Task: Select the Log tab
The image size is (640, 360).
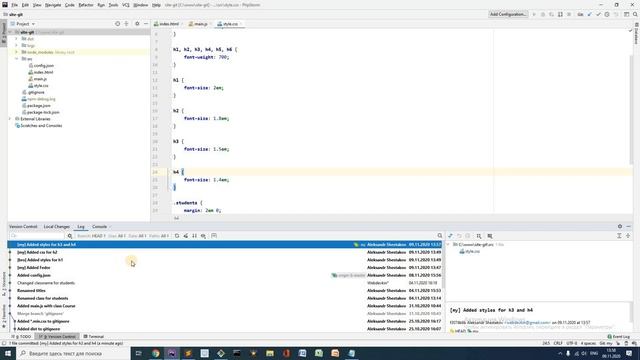Action: click(81, 227)
